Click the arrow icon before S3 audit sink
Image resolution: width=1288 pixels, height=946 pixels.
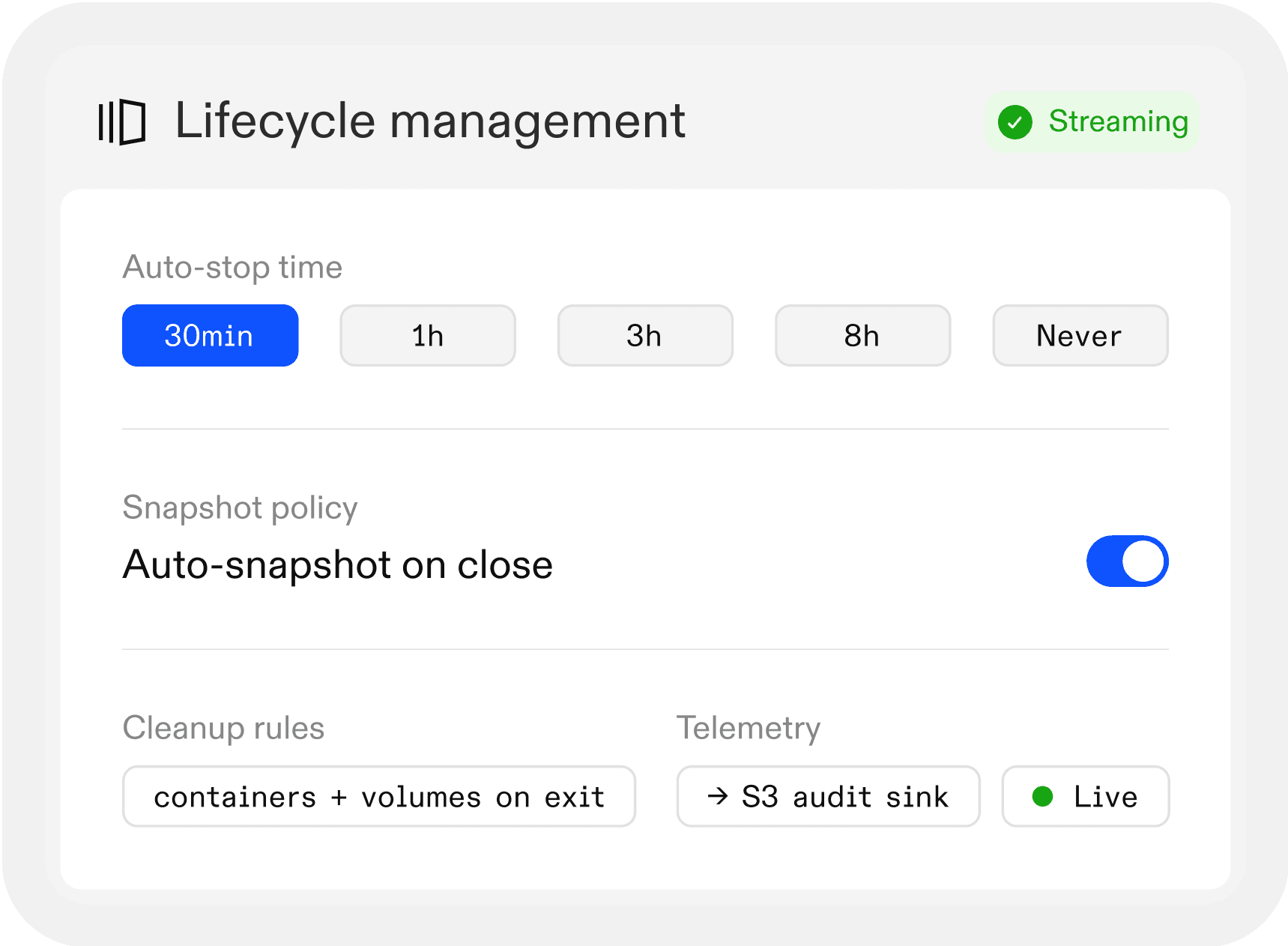pos(717,796)
